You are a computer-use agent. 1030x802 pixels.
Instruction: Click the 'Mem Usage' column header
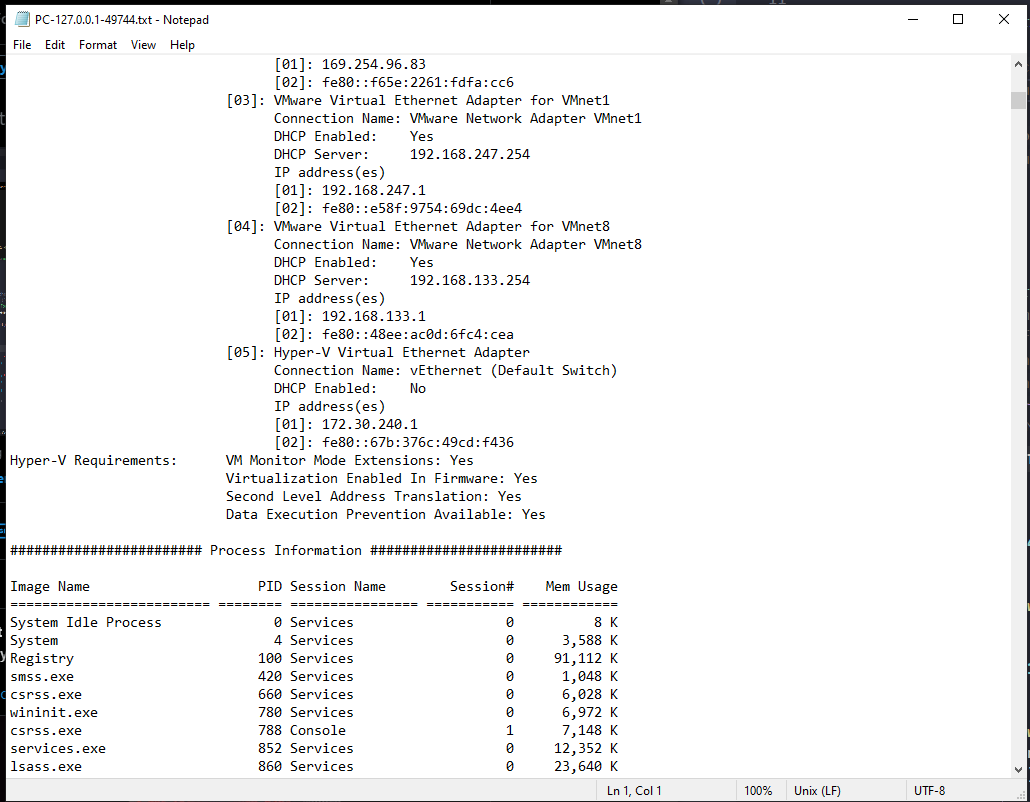[581, 587]
